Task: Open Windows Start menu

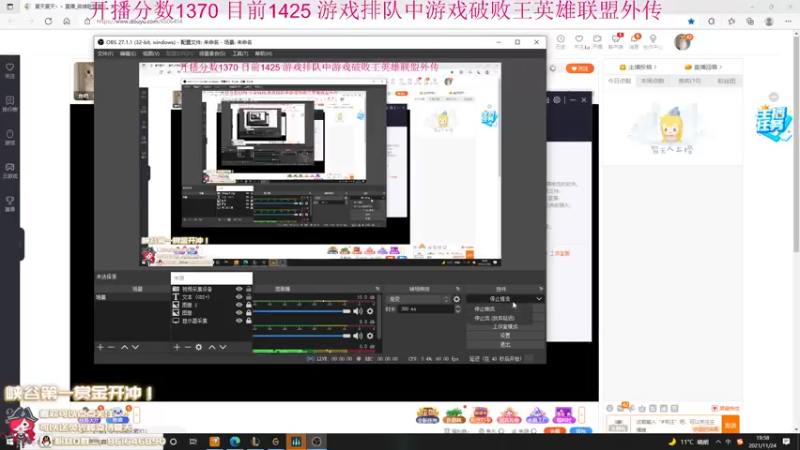Action: pyautogui.click(x=9, y=442)
